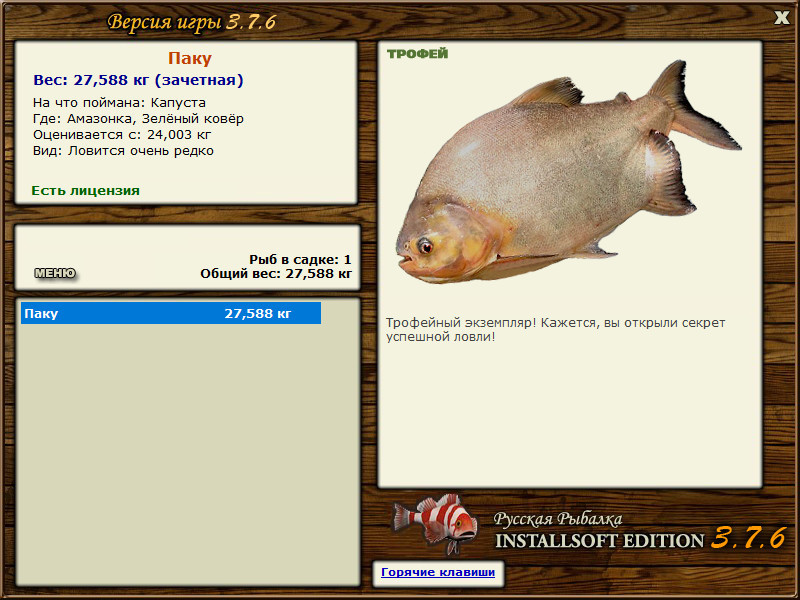This screenshot has height=600, width=800.
Task: Click the Есть лицензия status text
Action: [x=85, y=191]
